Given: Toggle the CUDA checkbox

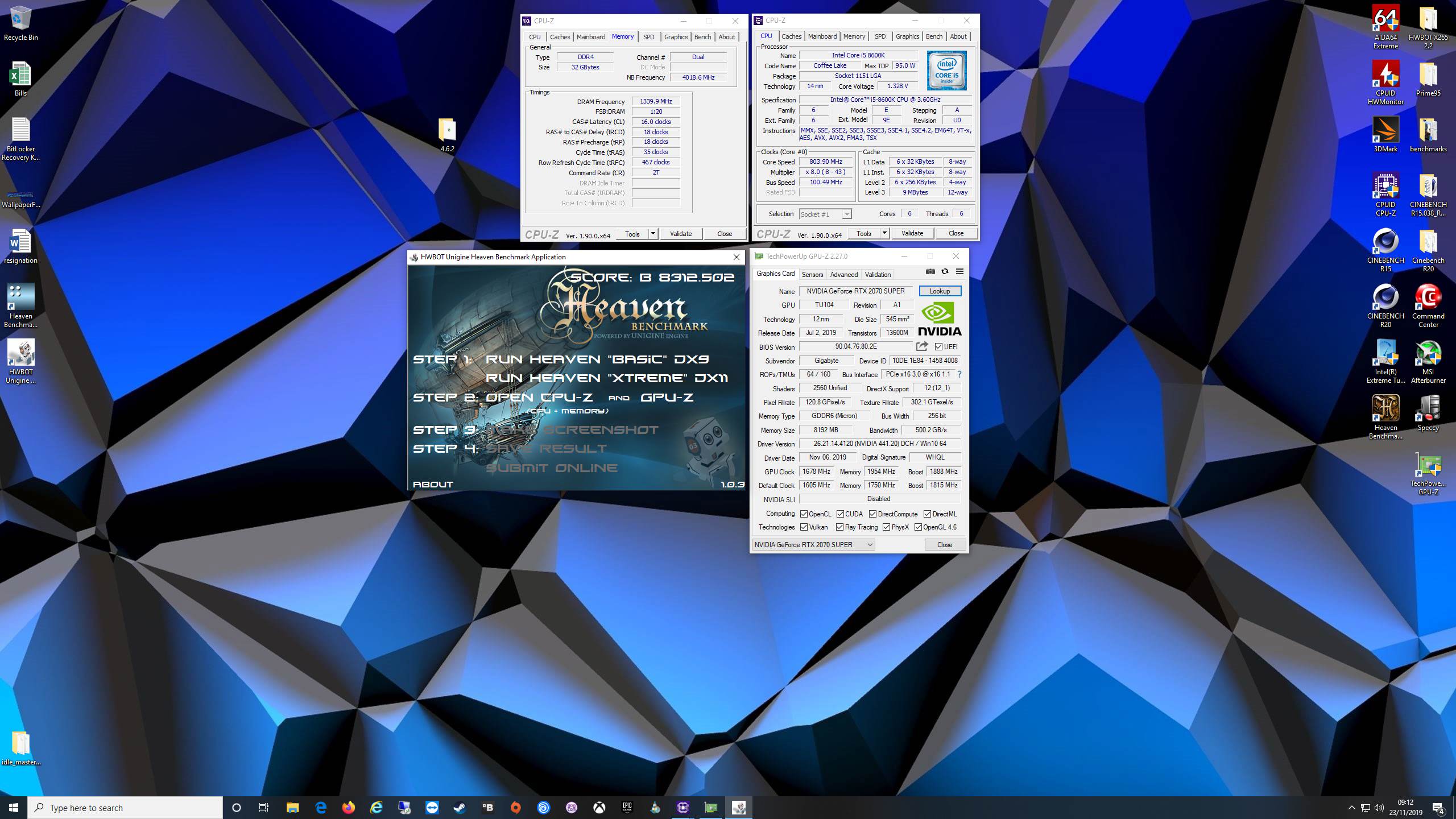Looking at the screenshot, I should point(839,514).
